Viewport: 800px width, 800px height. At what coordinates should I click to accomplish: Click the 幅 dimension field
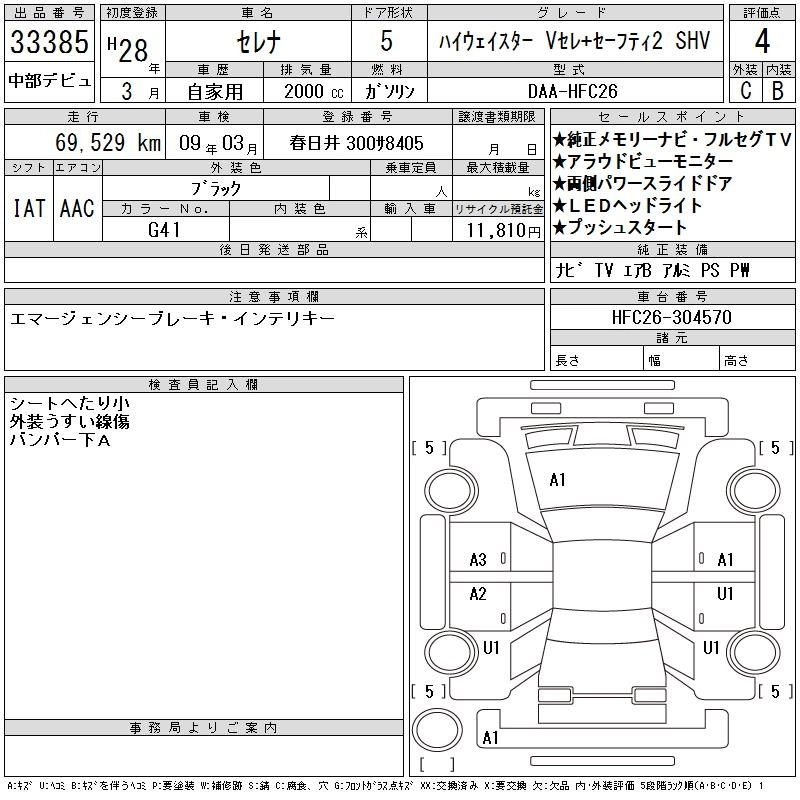point(682,360)
